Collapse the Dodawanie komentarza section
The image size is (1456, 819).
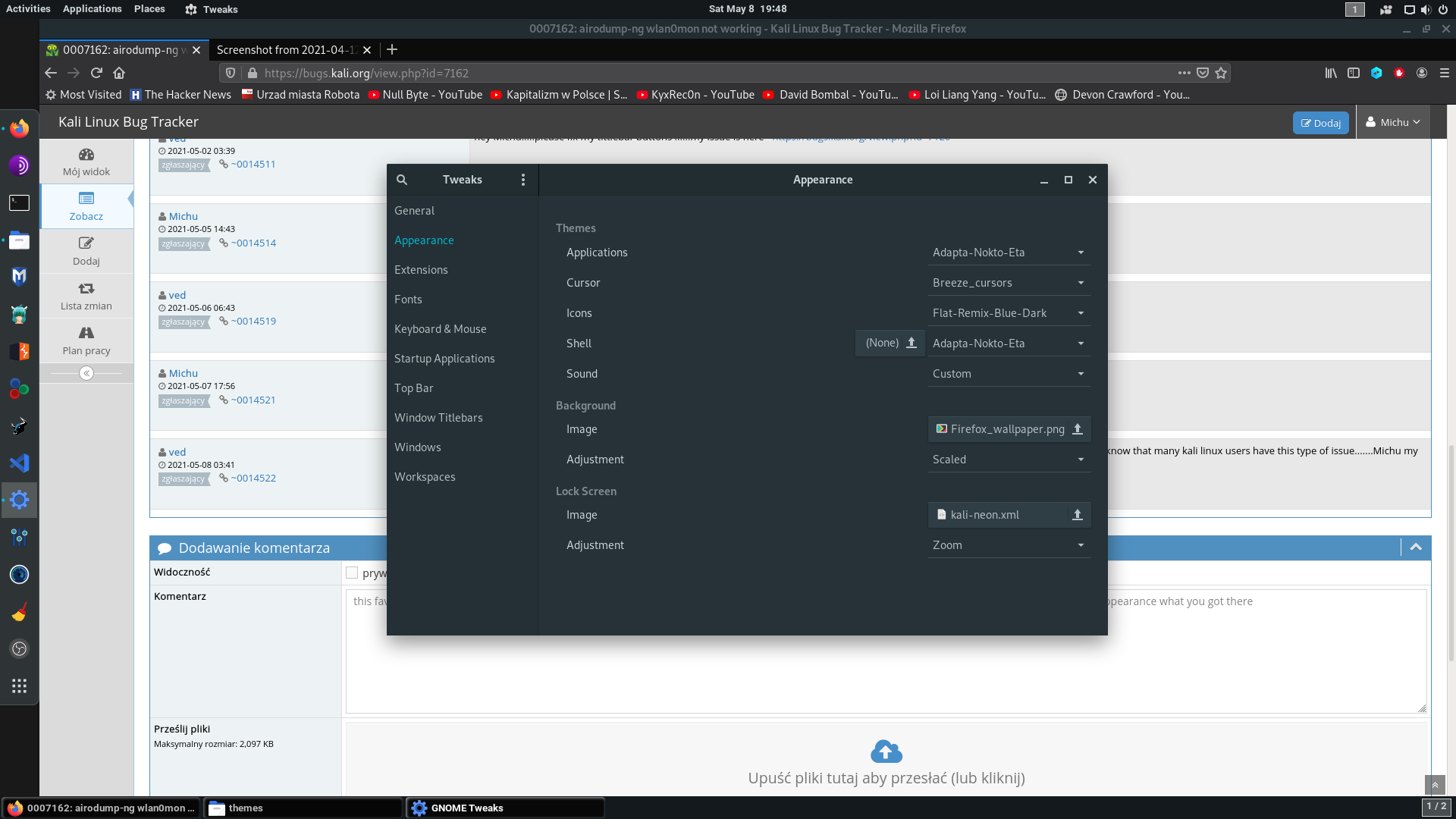pos(1415,548)
